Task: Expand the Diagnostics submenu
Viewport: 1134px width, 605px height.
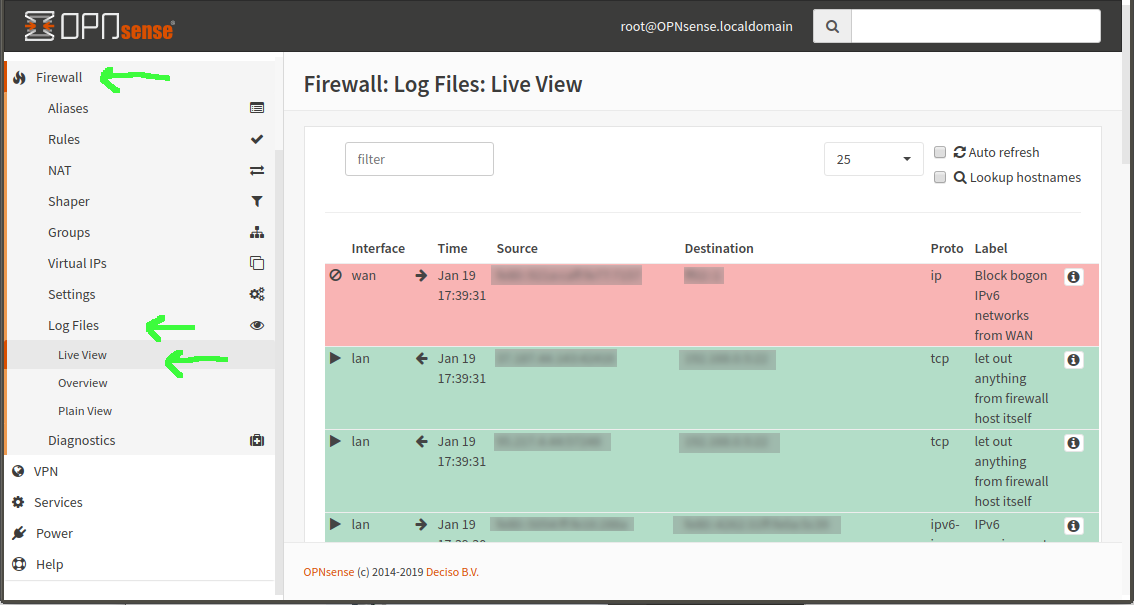Action: pos(82,440)
